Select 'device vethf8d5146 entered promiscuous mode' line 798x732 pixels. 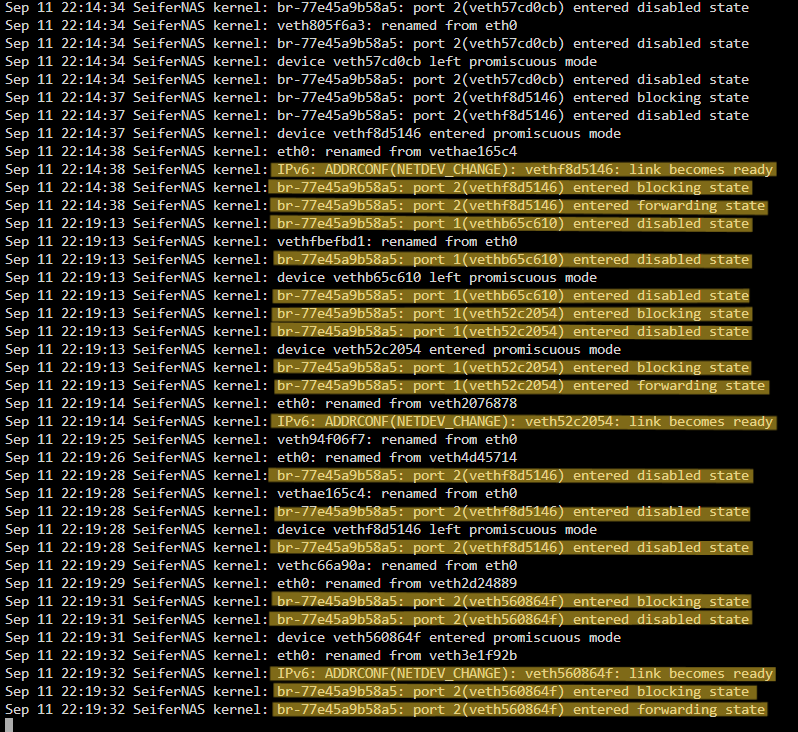[x=313, y=134]
